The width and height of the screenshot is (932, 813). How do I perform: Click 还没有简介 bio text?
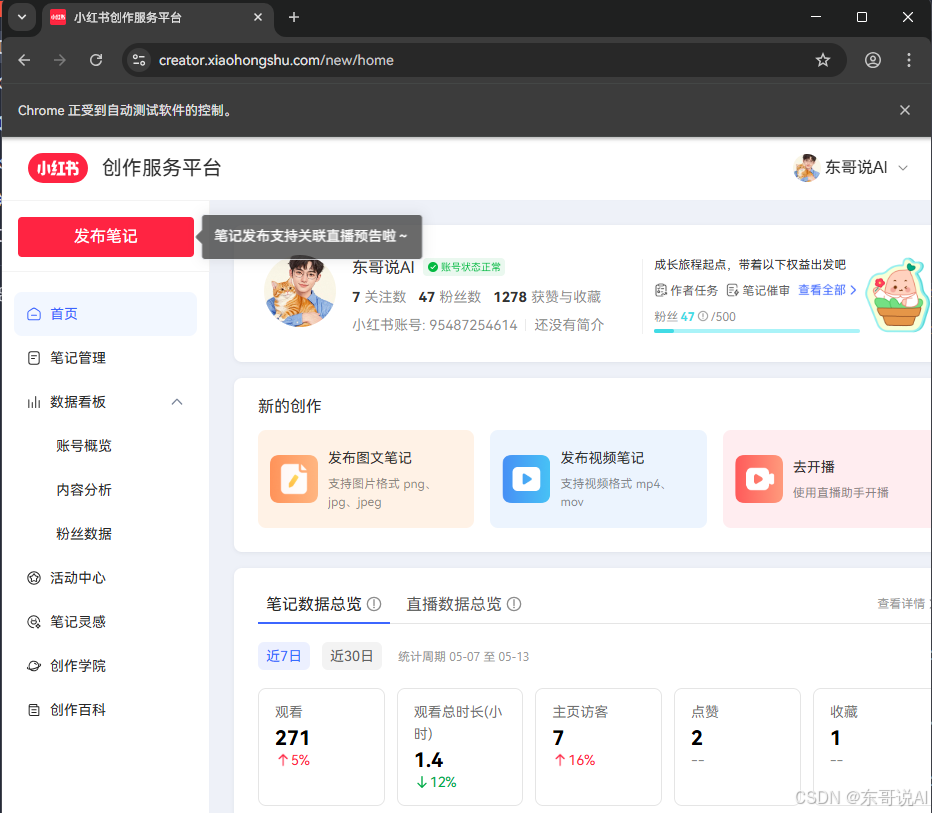pyautogui.click(x=569, y=325)
